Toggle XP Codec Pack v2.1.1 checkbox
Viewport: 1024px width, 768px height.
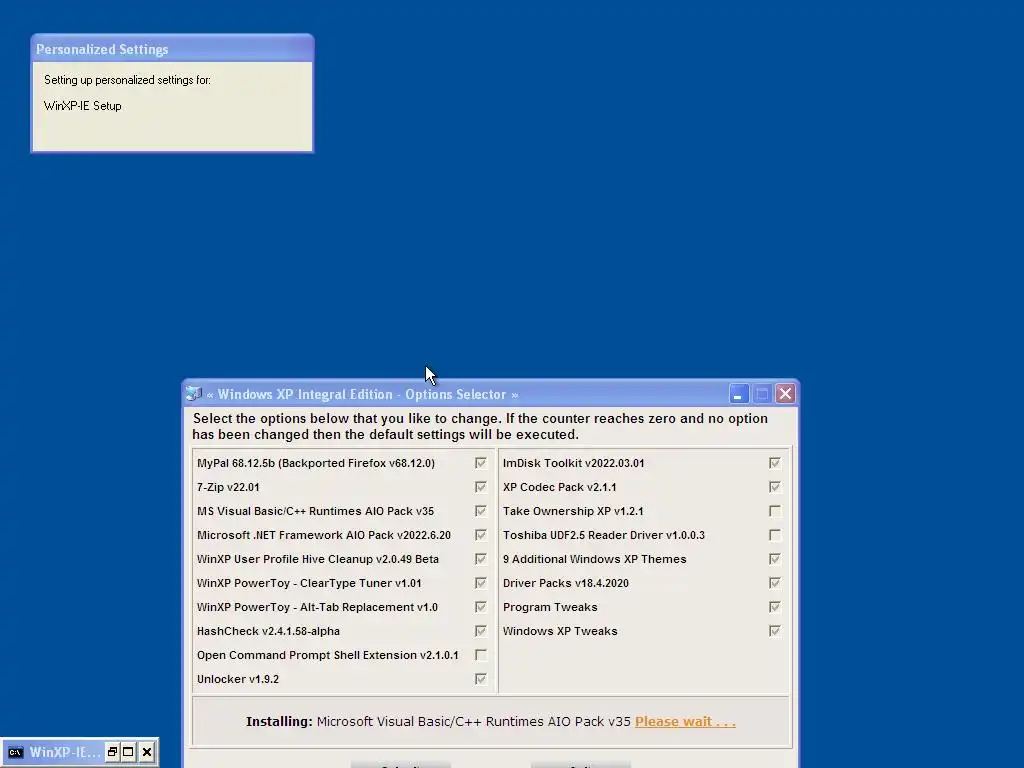pos(775,487)
